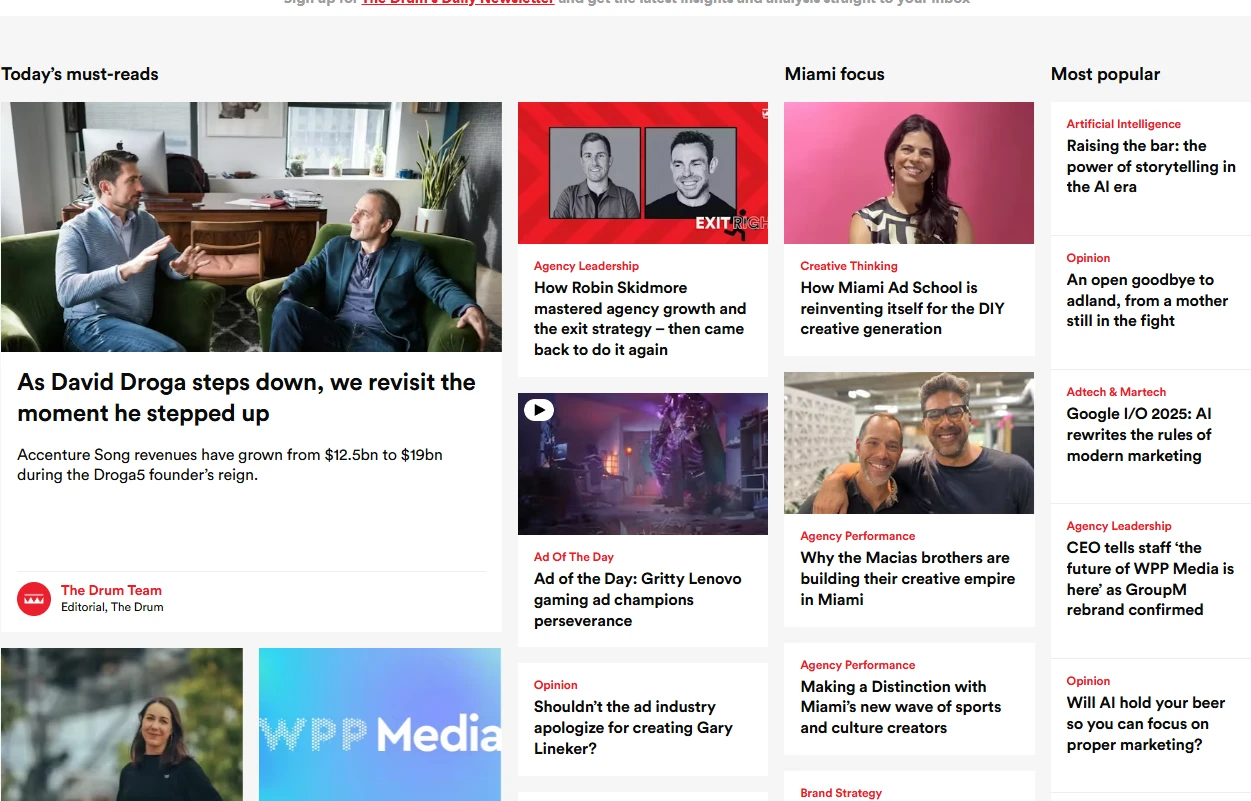This screenshot has width=1251, height=801.
Task: Click The Drum Team author name
Action: (x=111, y=590)
